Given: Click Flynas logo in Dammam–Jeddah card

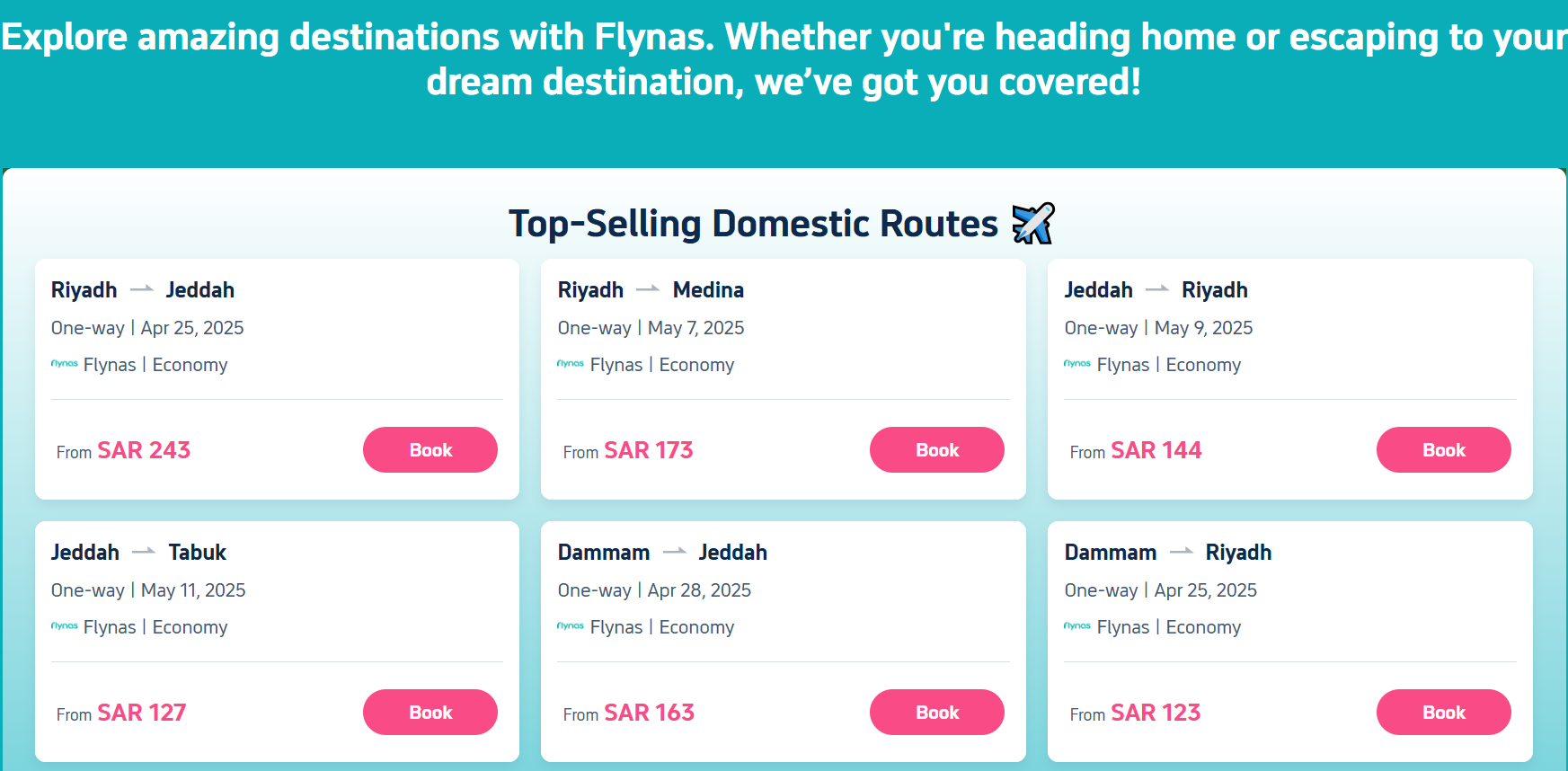Looking at the screenshot, I should tap(571, 626).
